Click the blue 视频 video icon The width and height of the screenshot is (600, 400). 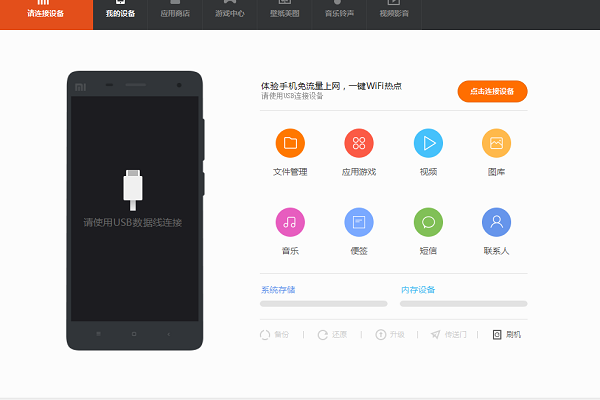(x=428, y=144)
